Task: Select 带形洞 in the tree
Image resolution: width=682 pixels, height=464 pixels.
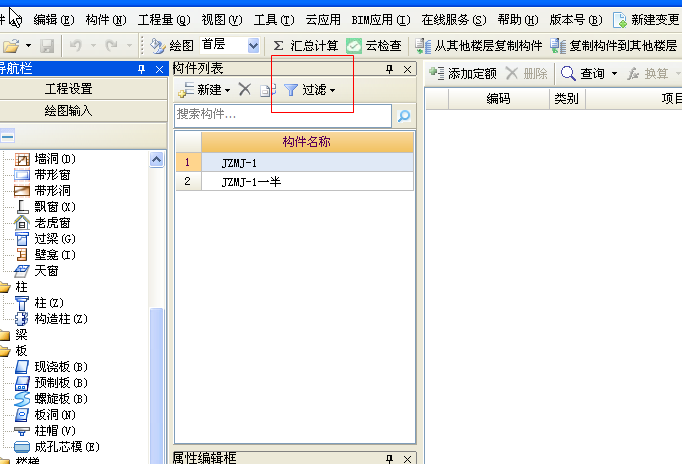Action: (x=43, y=191)
